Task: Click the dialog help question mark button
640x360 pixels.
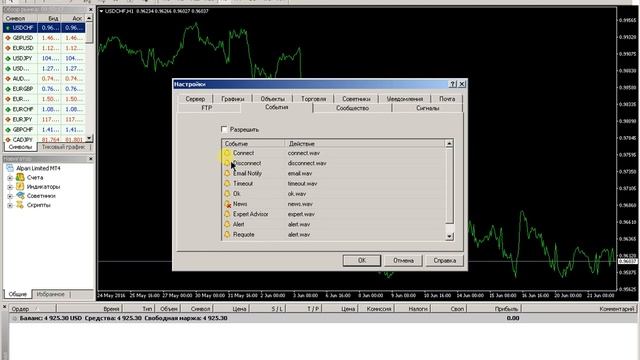Action: click(x=453, y=84)
